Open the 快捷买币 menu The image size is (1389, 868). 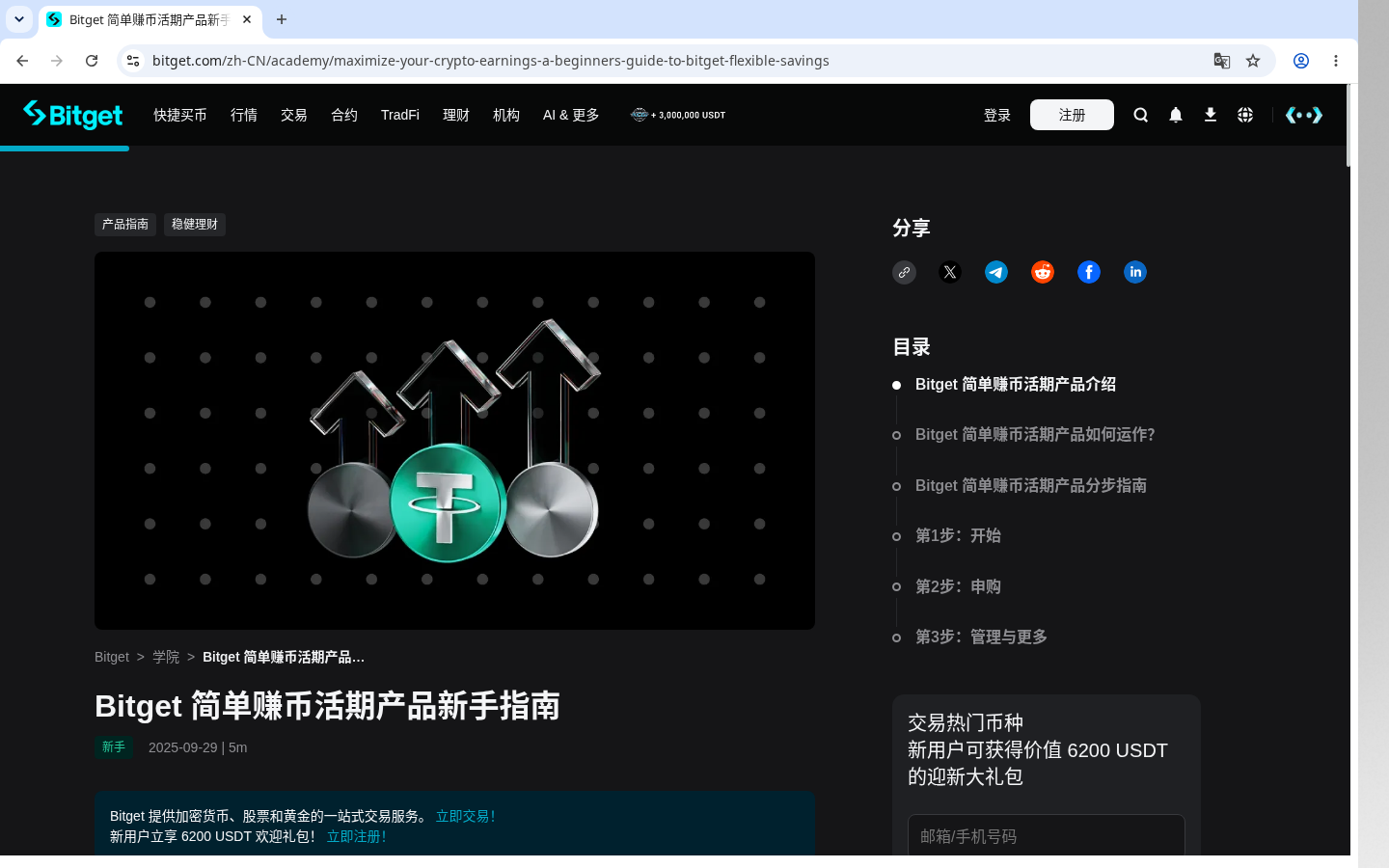tap(180, 115)
